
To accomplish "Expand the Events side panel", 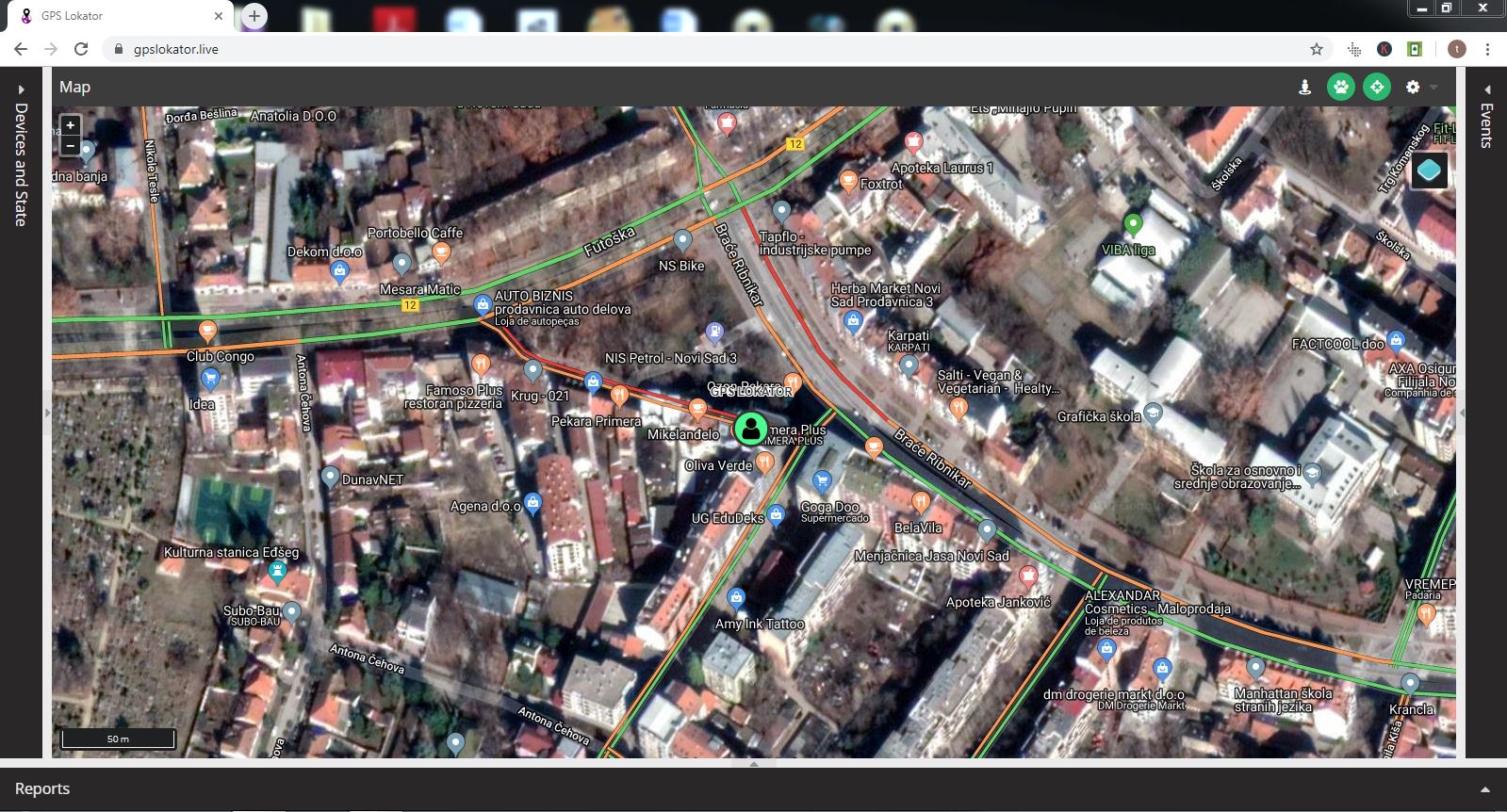I will click(x=1486, y=90).
